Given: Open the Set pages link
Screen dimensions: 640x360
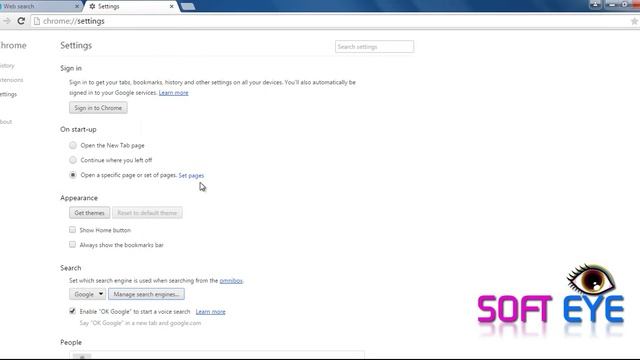Looking at the screenshot, I should (191, 175).
